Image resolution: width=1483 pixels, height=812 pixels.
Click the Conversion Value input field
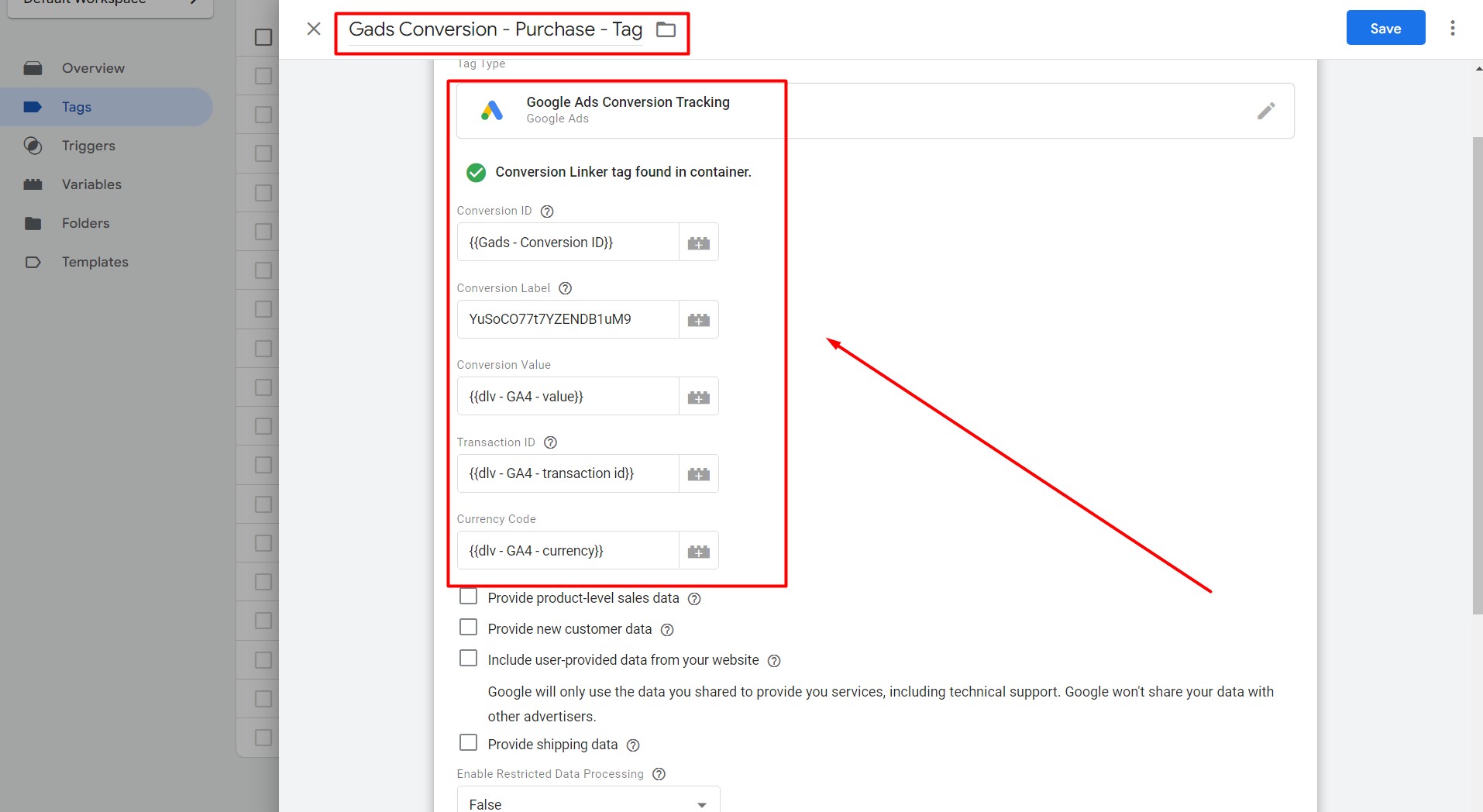click(568, 397)
